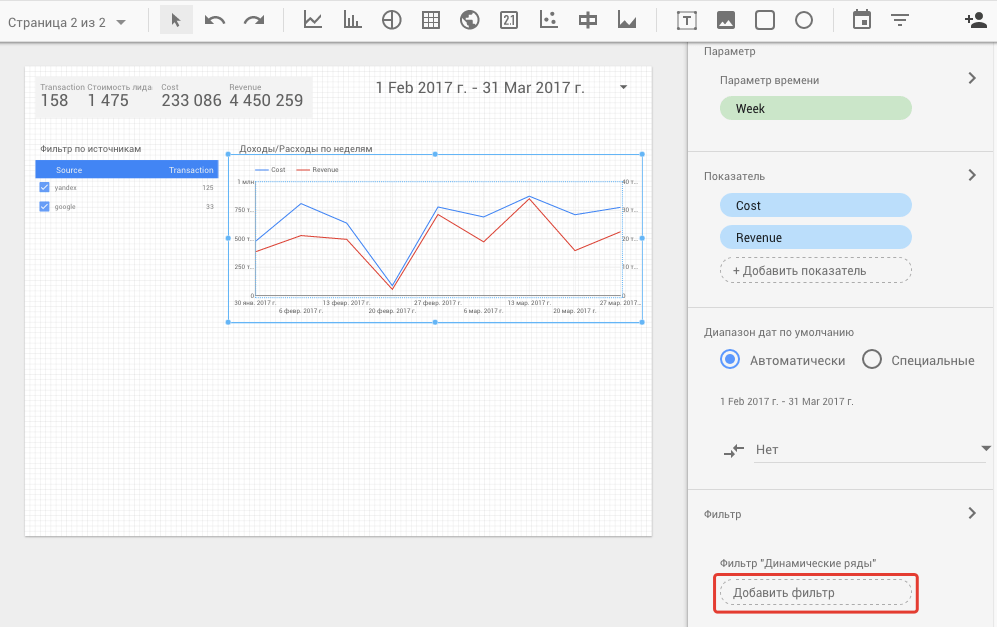997x627 pixels.
Task: Insert a bar chart from toolbar
Action: 352,20
